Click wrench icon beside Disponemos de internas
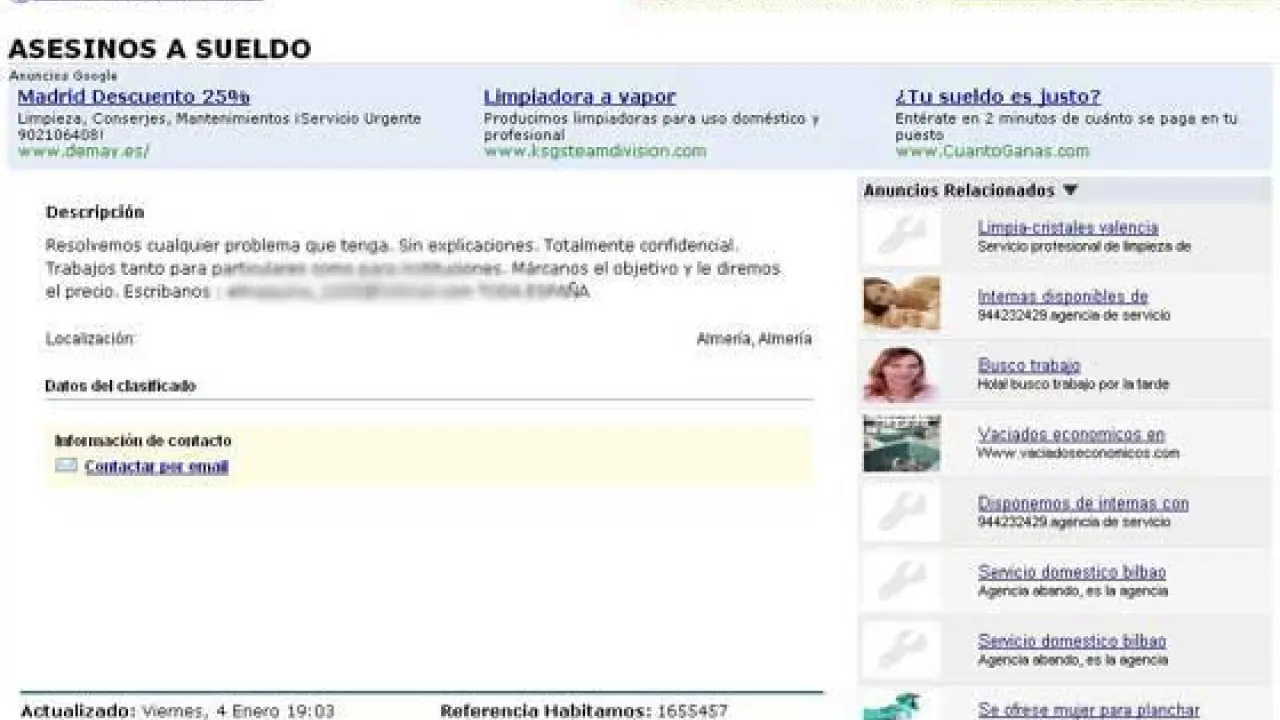Image resolution: width=1280 pixels, height=720 pixels. (x=901, y=512)
